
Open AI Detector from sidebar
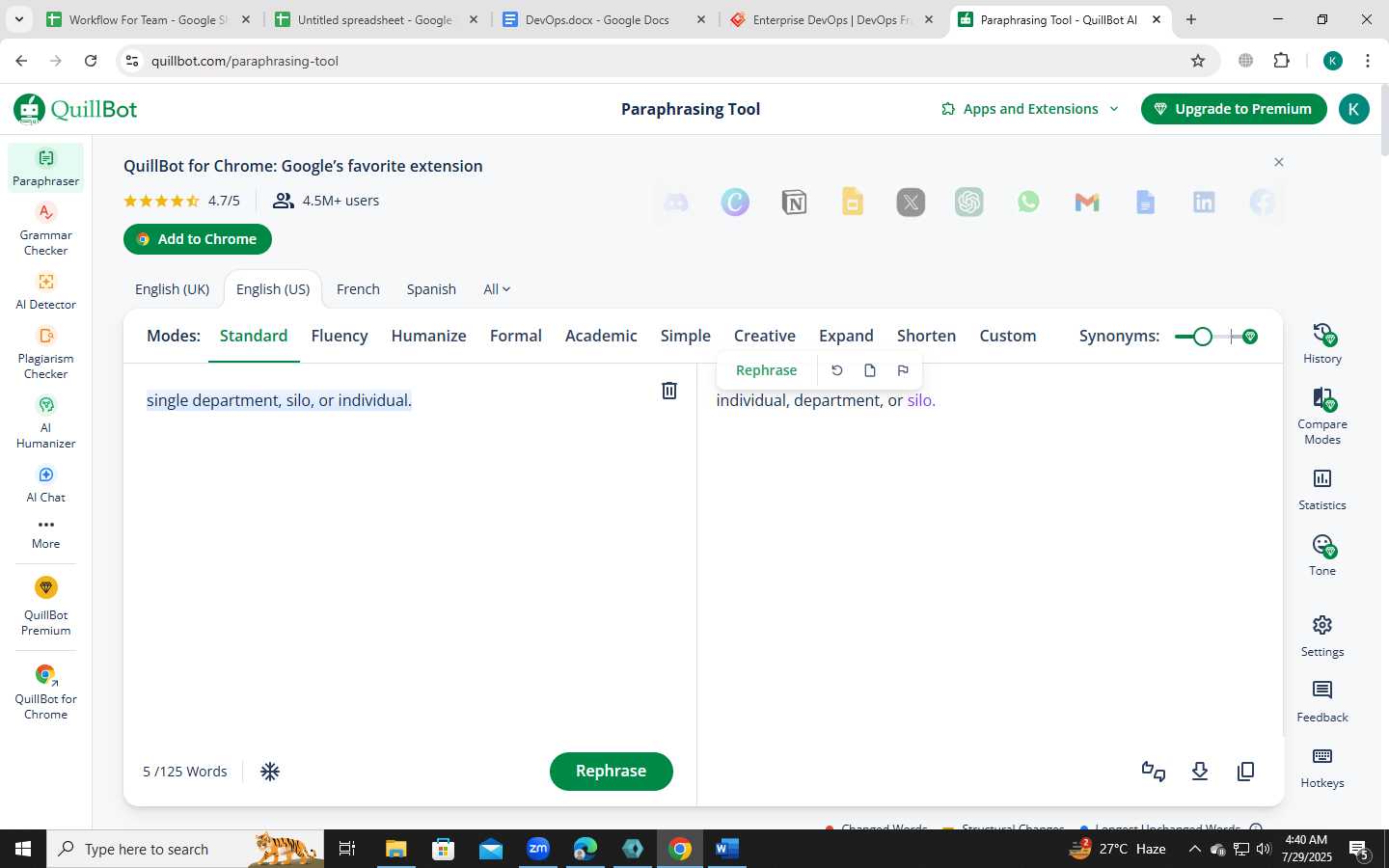(45, 290)
